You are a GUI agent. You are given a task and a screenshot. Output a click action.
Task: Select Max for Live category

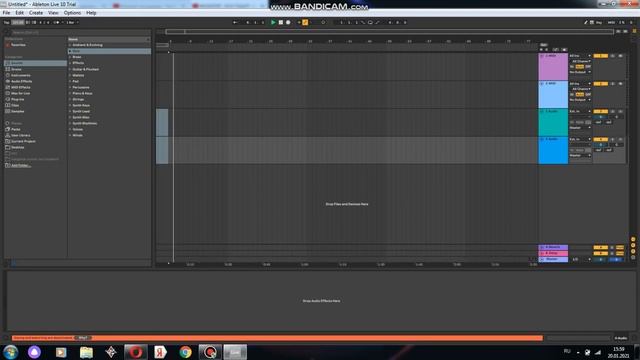click(20, 93)
